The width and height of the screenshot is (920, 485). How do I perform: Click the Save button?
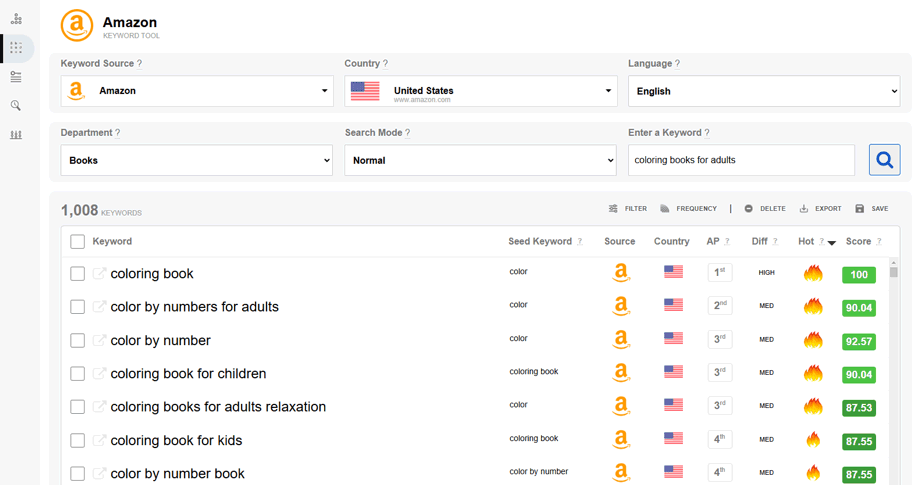pyautogui.click(x=872, y=209)
